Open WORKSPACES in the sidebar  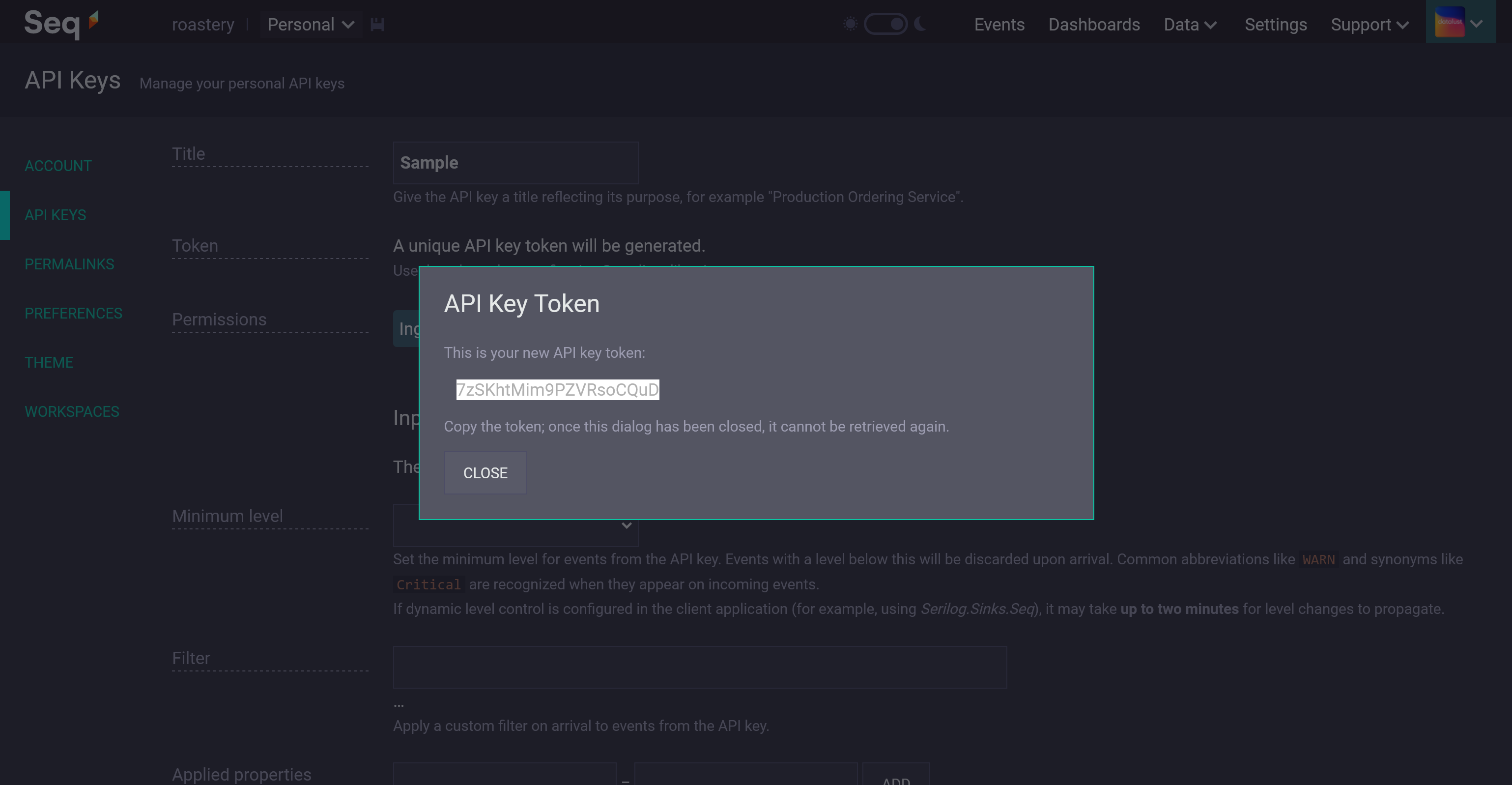(x=72, y=412)
